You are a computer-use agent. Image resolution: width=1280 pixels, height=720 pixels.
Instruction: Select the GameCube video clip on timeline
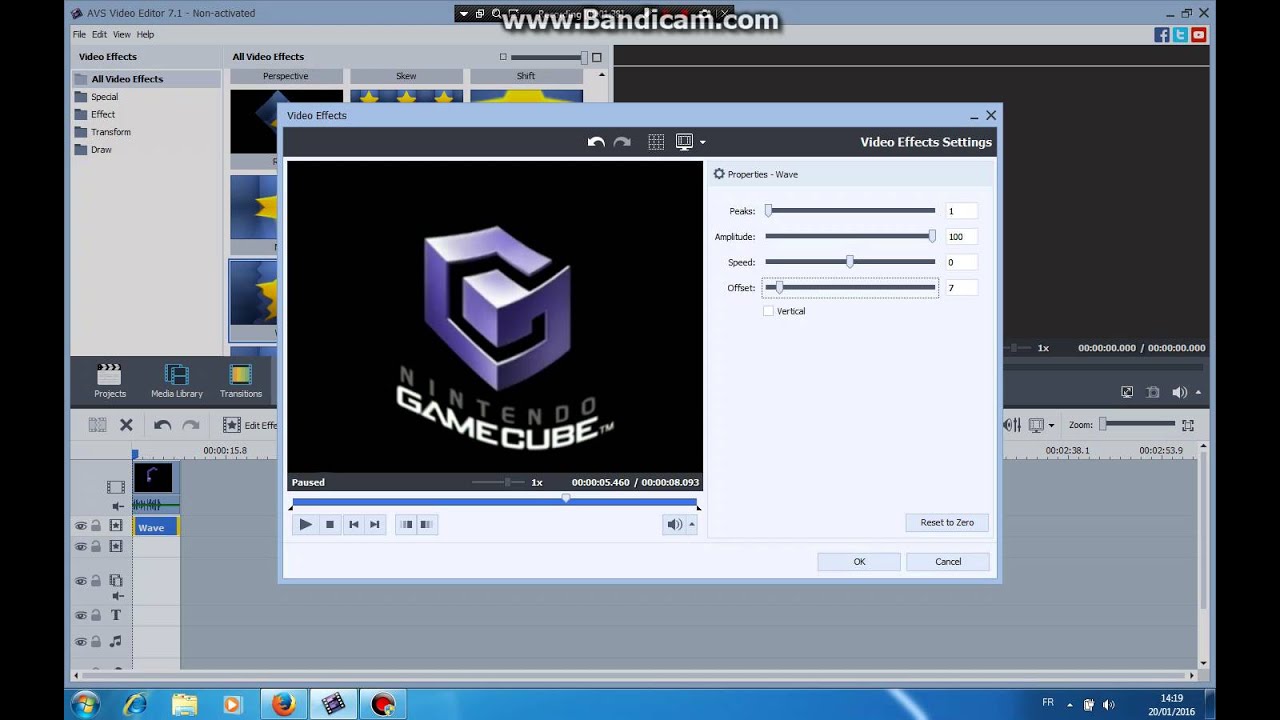(153, 478)
